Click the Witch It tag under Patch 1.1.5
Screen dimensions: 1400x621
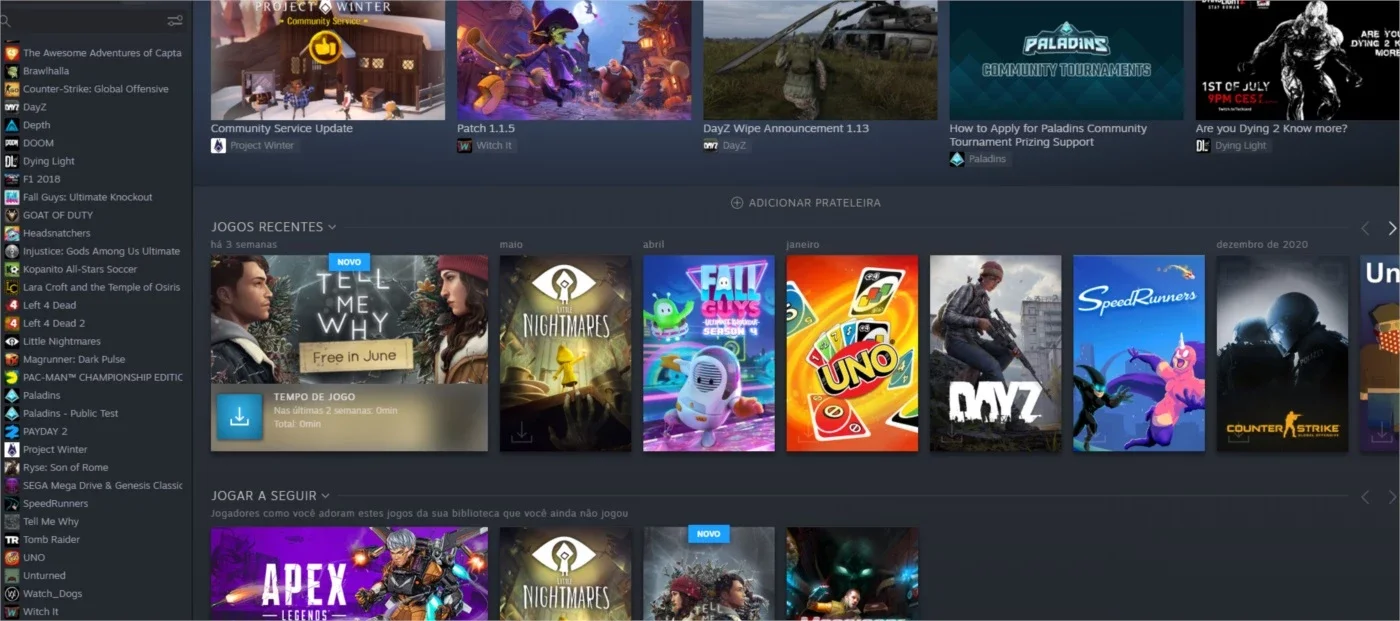[x=486, y=146]
